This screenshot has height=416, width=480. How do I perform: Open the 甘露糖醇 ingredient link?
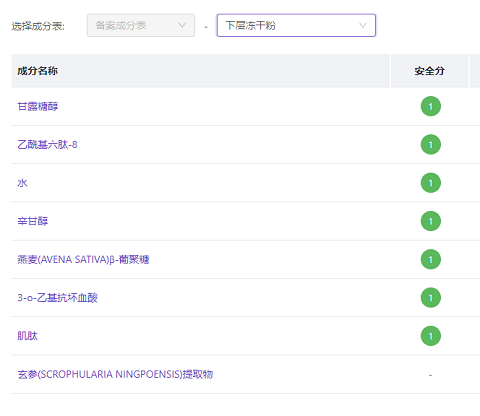click(38, 106)
